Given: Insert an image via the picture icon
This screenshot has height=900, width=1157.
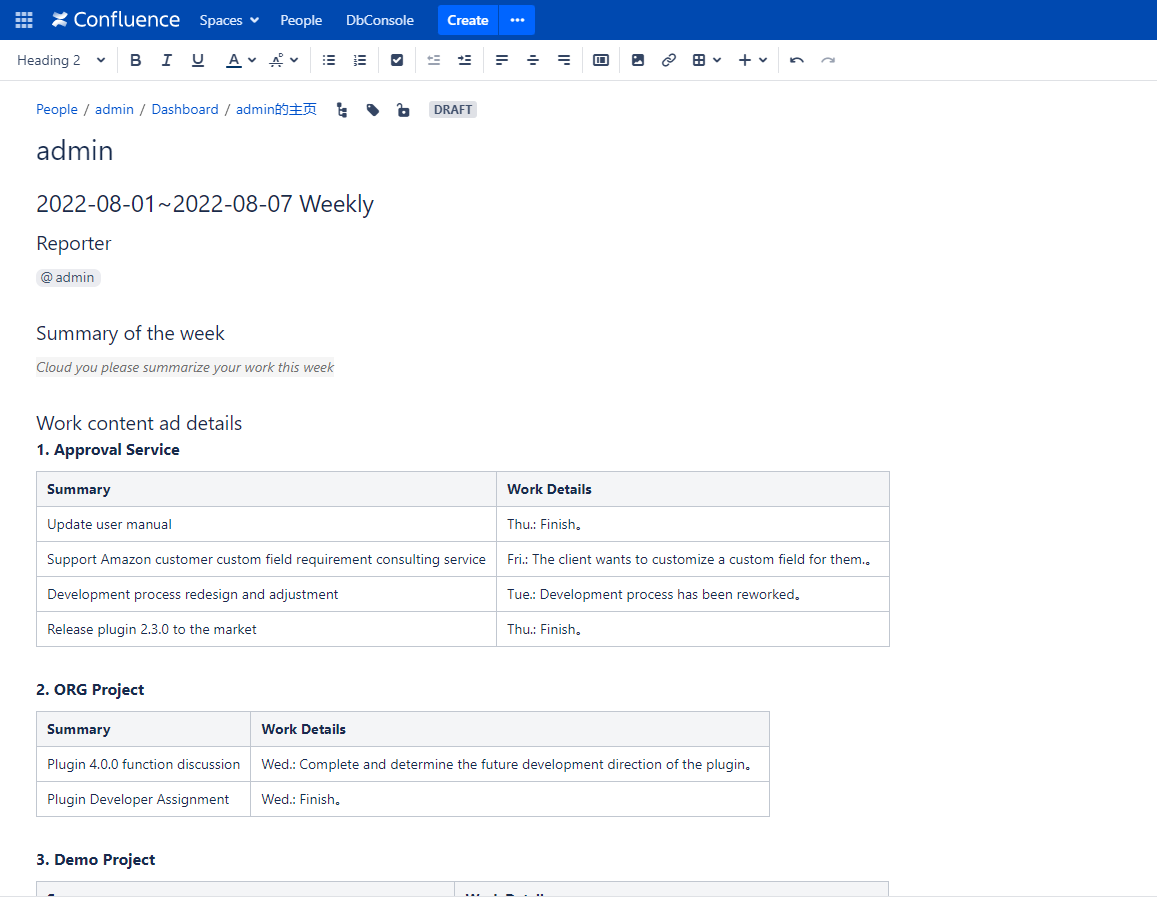Looking at the screenshot, I should coord(638,60).
